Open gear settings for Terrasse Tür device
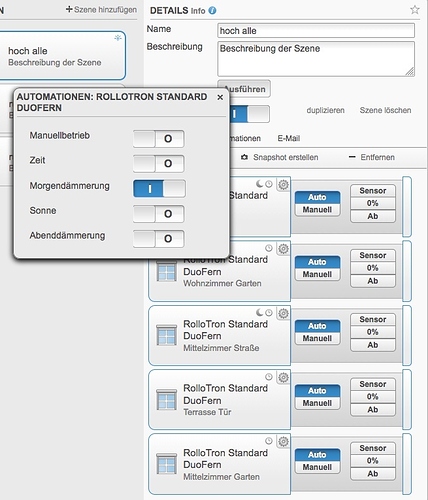The width and height of the screenshot is (428, 500). point(283,377)
